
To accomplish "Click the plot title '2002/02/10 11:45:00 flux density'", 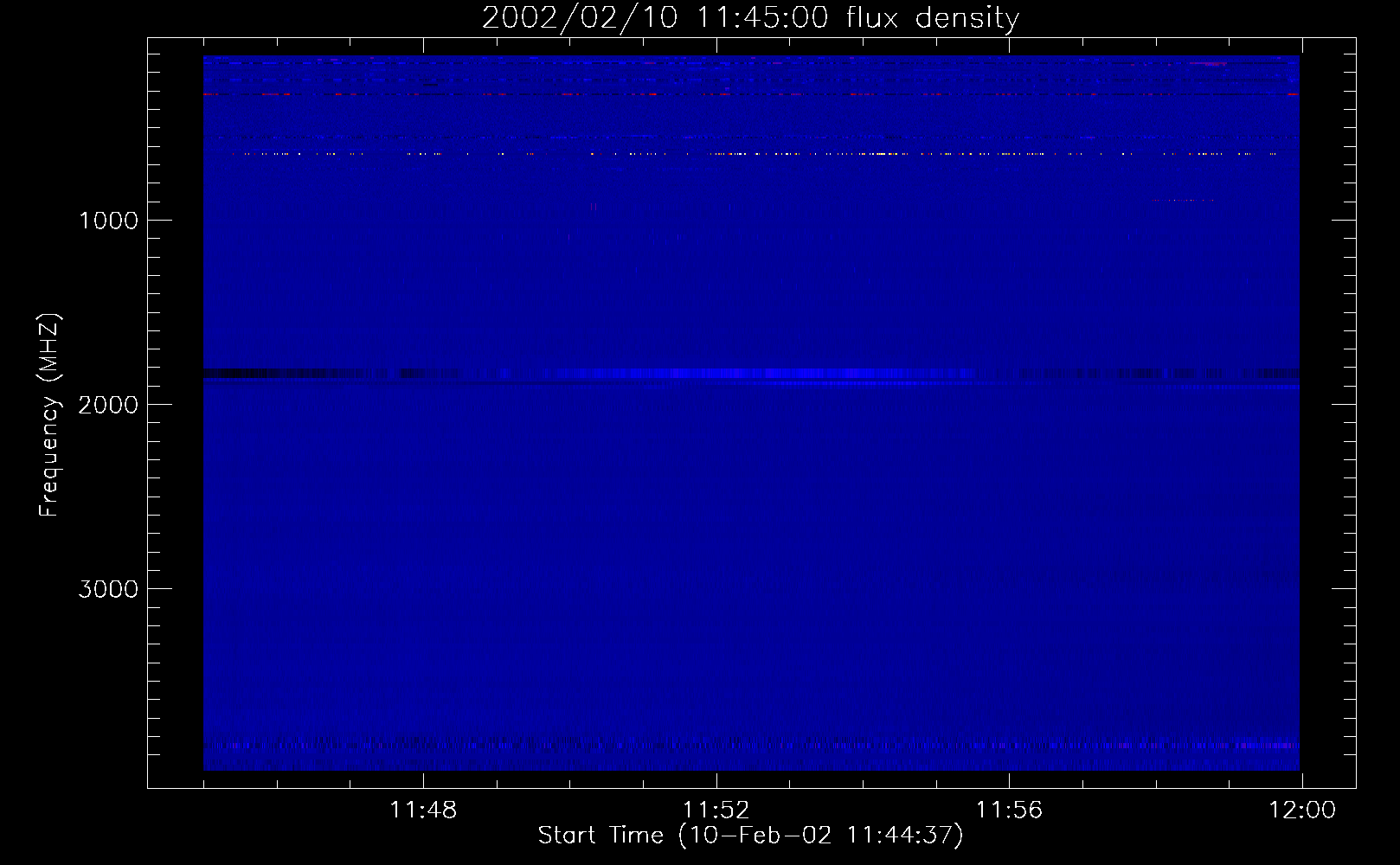I will tap(750, 17).
